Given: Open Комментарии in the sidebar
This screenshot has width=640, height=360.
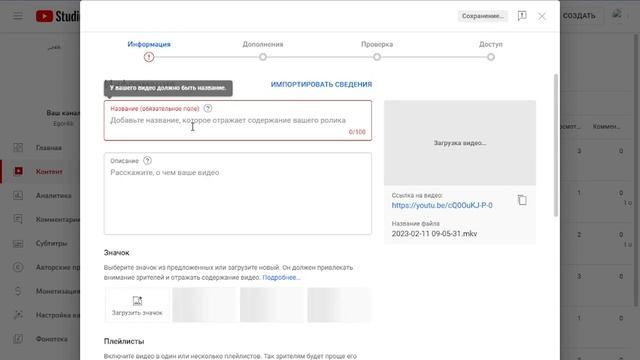Looking at the screenshot, I should pos(41,219).
